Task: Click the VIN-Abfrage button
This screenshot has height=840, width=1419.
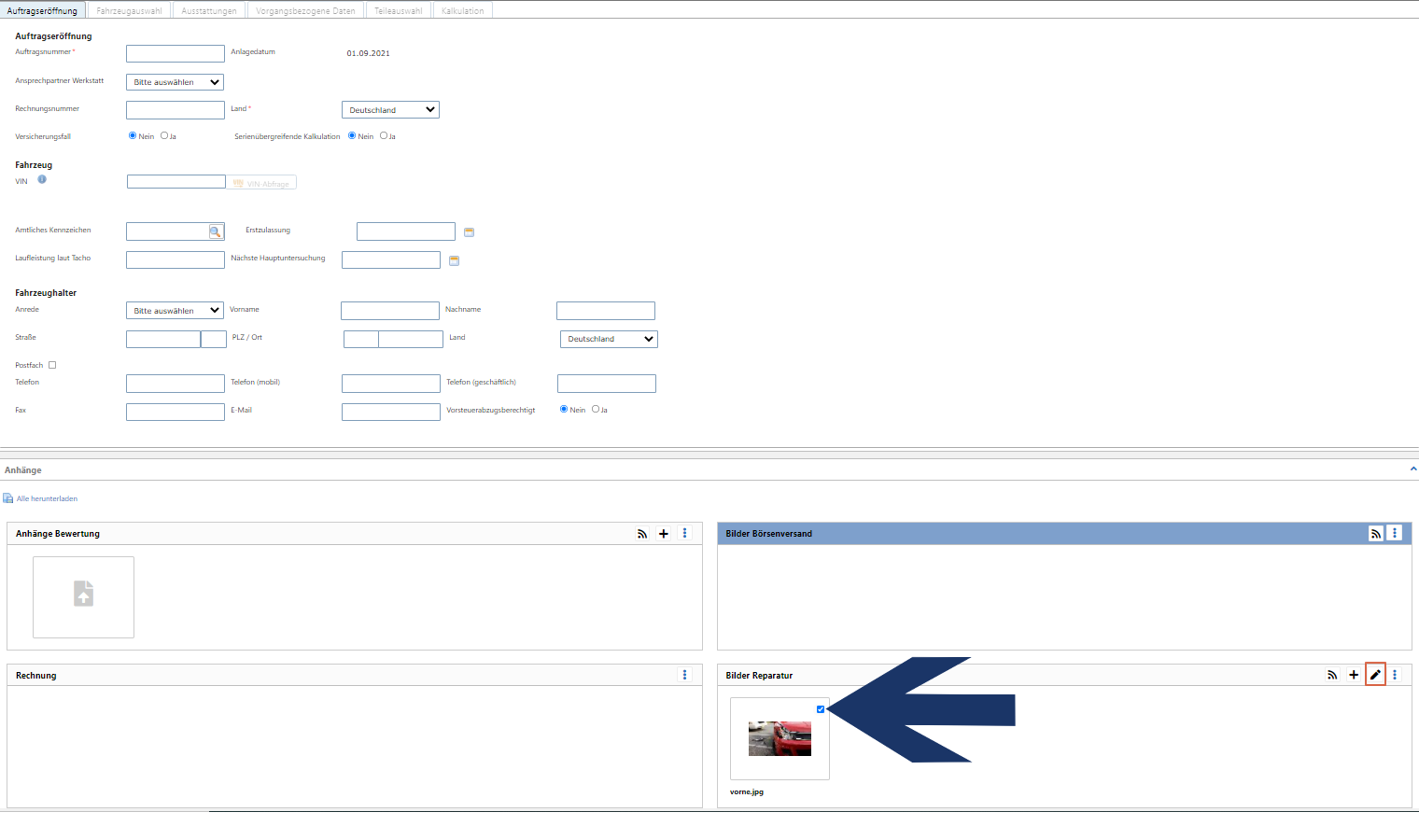Action: (x=261, y=183)
